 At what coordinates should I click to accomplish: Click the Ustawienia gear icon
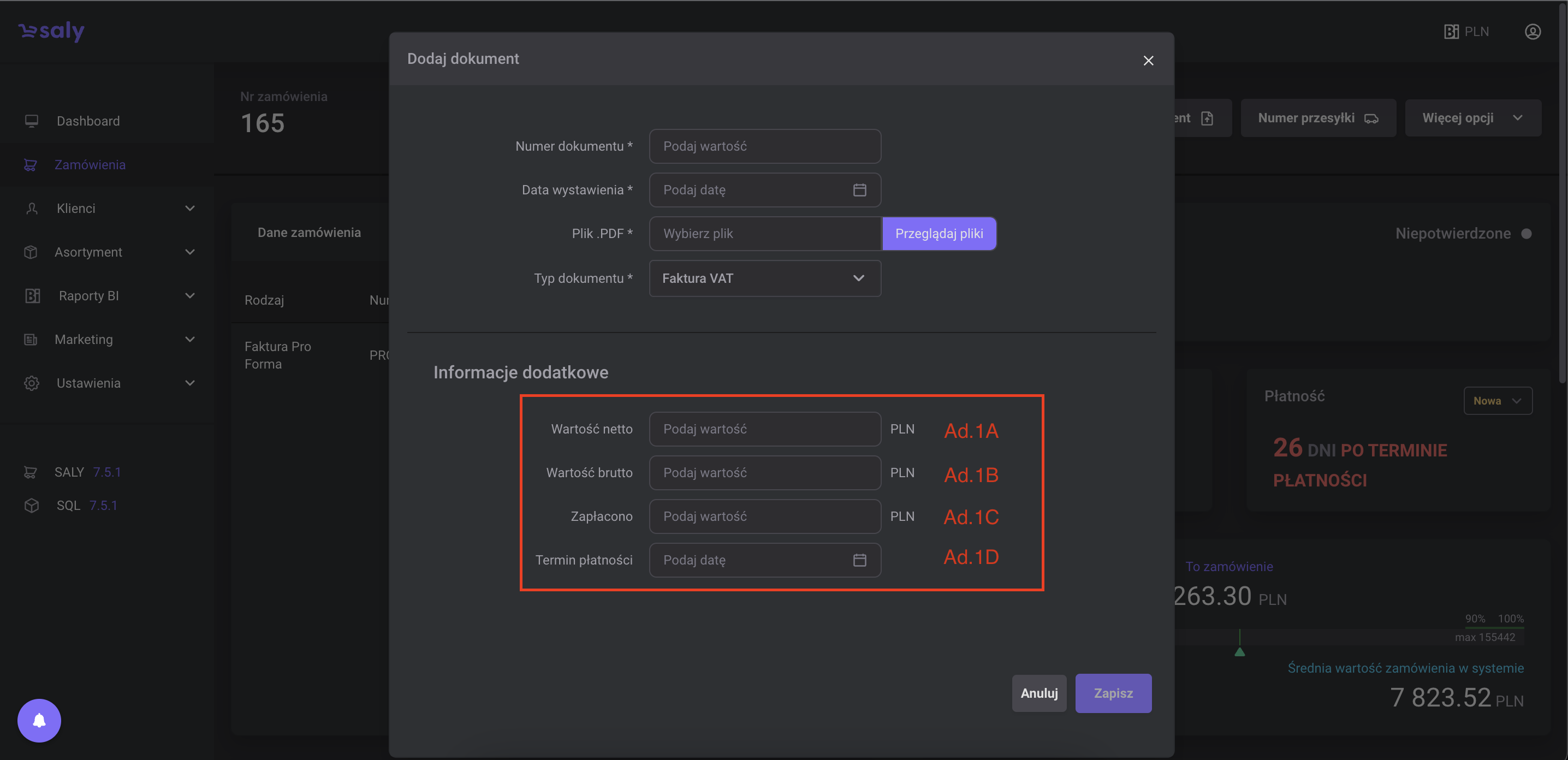[x=32, y=383]
